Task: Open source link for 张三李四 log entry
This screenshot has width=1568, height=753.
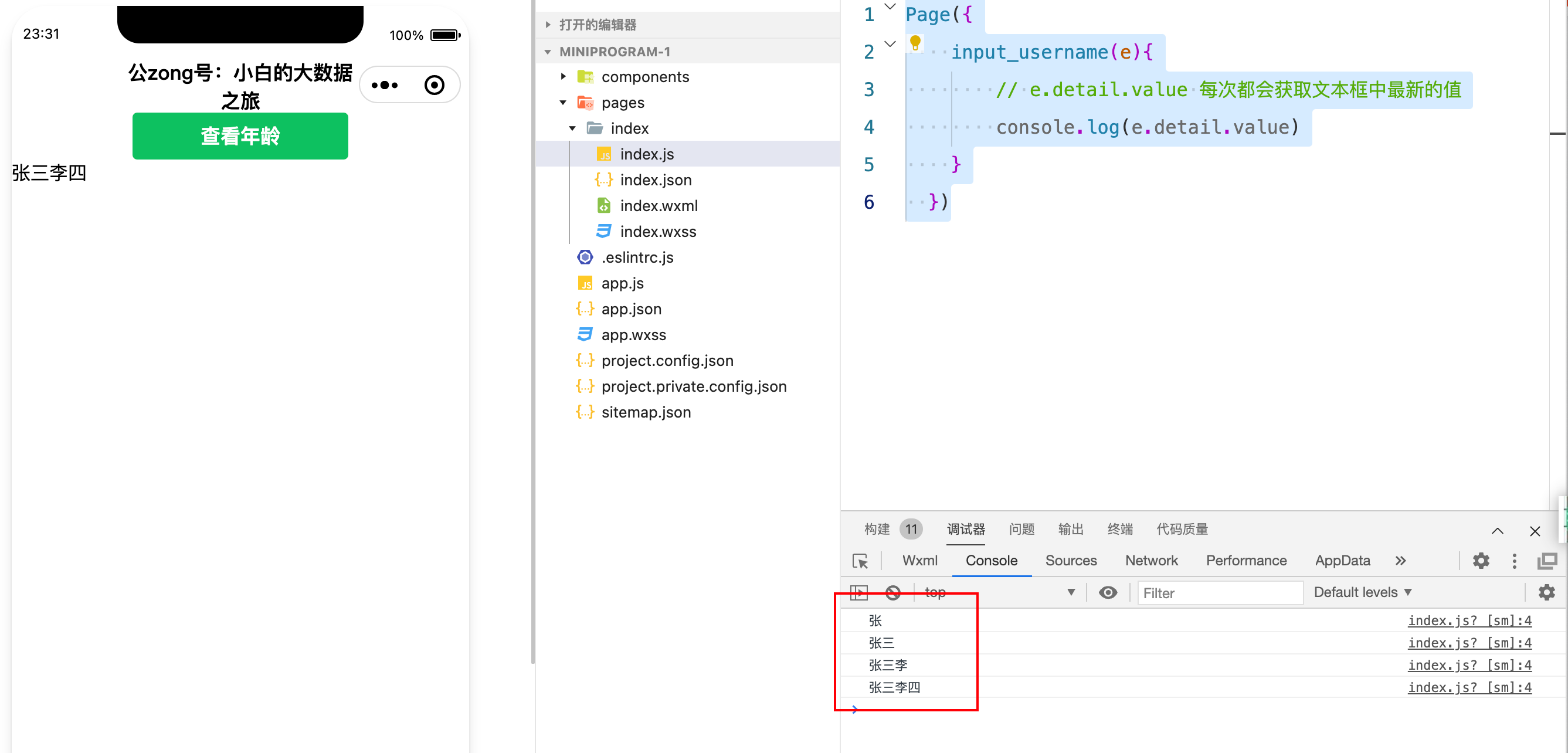Action: (1469, 687)
